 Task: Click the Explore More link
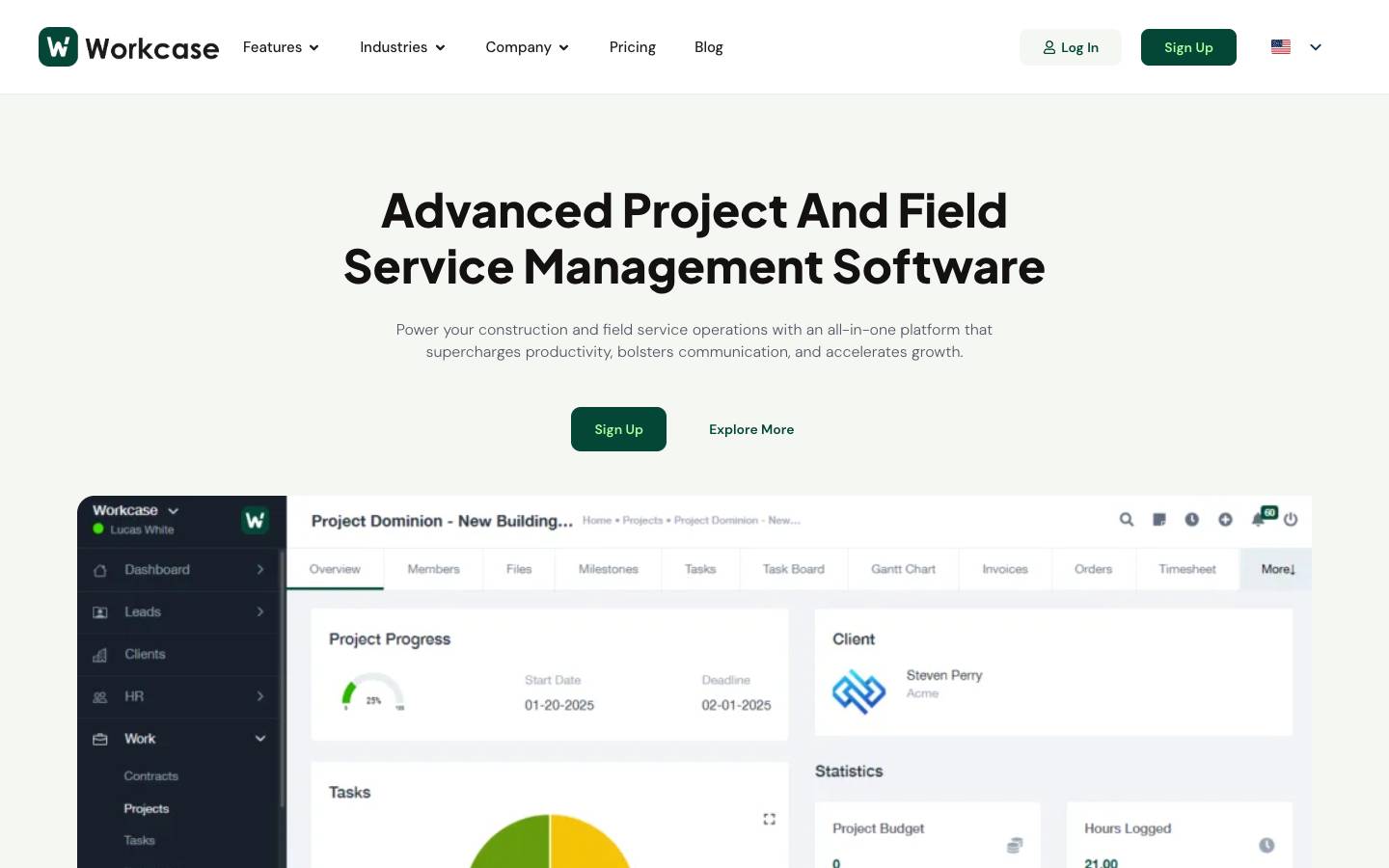(x=751, y=429)
